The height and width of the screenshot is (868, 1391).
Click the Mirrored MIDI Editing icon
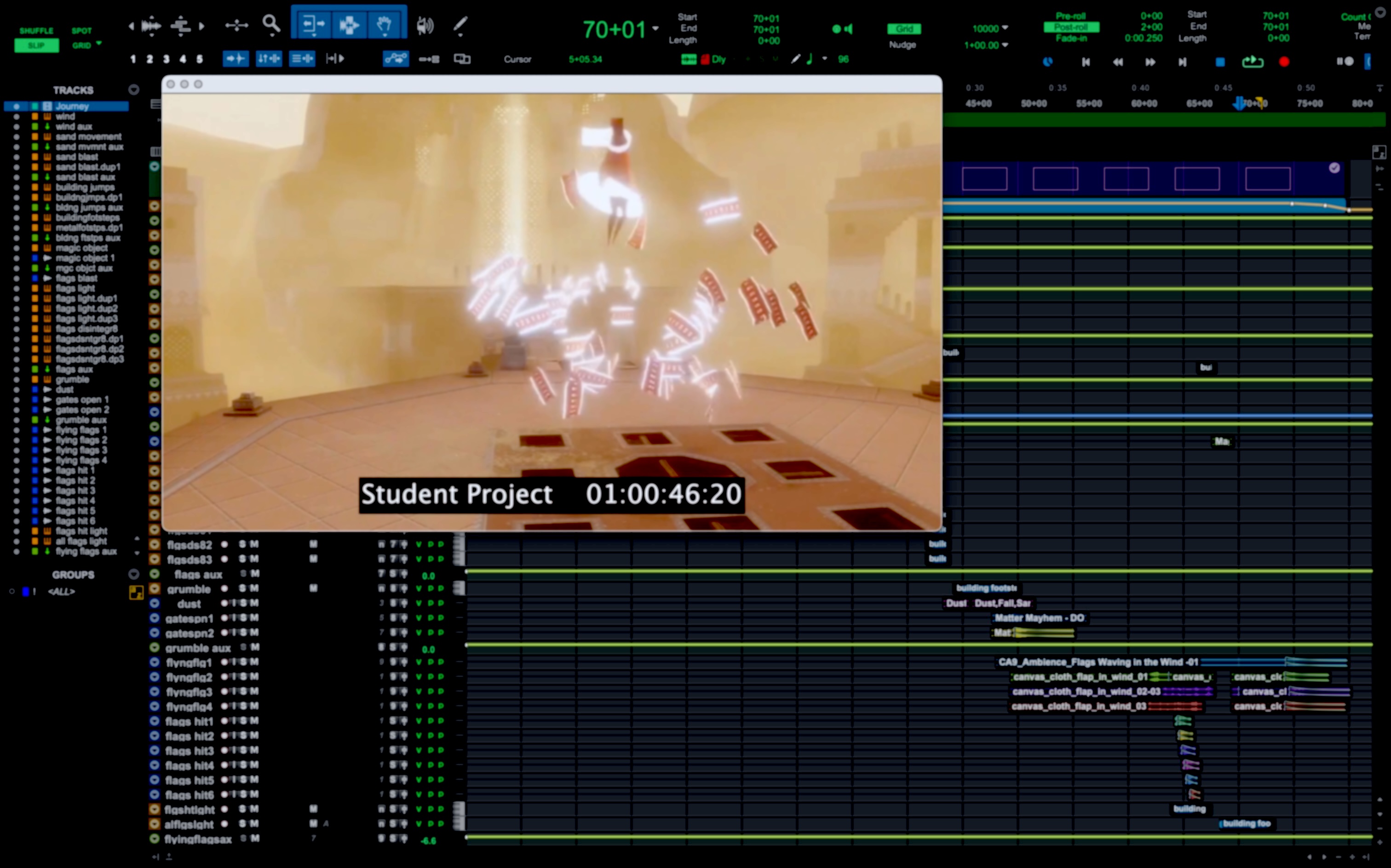(429, 58)
